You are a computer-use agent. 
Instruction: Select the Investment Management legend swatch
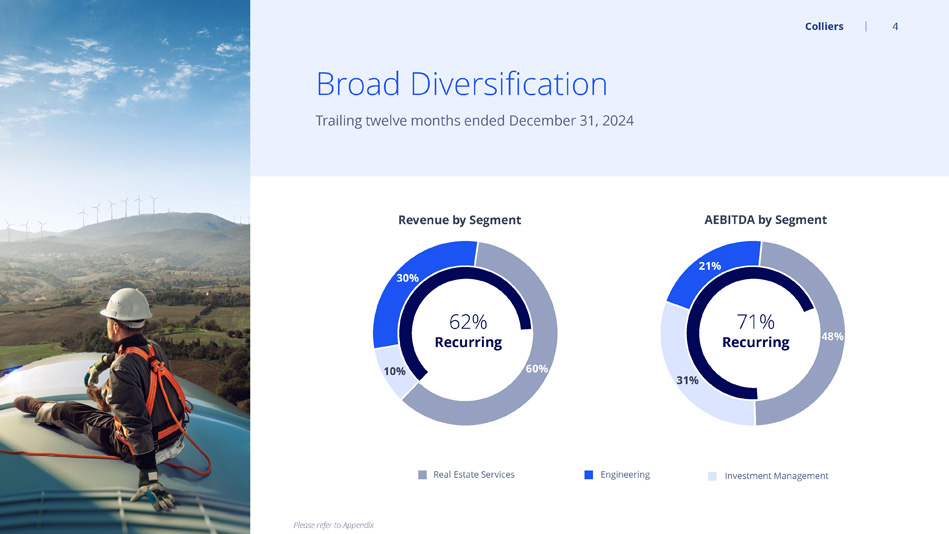pos(712,476)
